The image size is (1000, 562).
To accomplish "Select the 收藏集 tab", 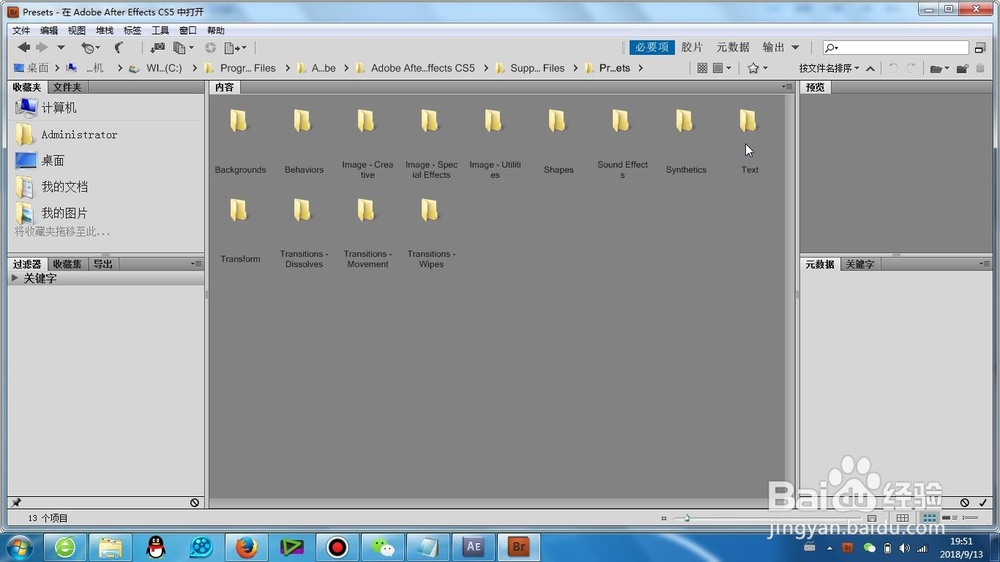I will [x=67, y=264].
